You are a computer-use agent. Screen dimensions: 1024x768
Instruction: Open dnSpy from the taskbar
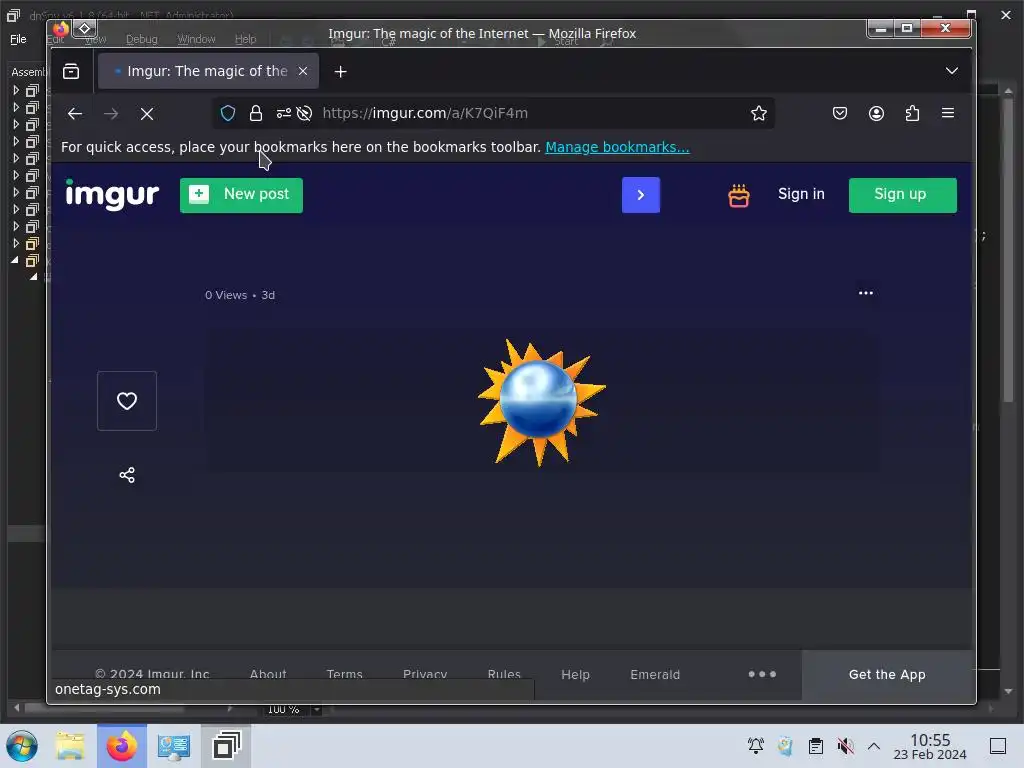[x=227, y=746]
